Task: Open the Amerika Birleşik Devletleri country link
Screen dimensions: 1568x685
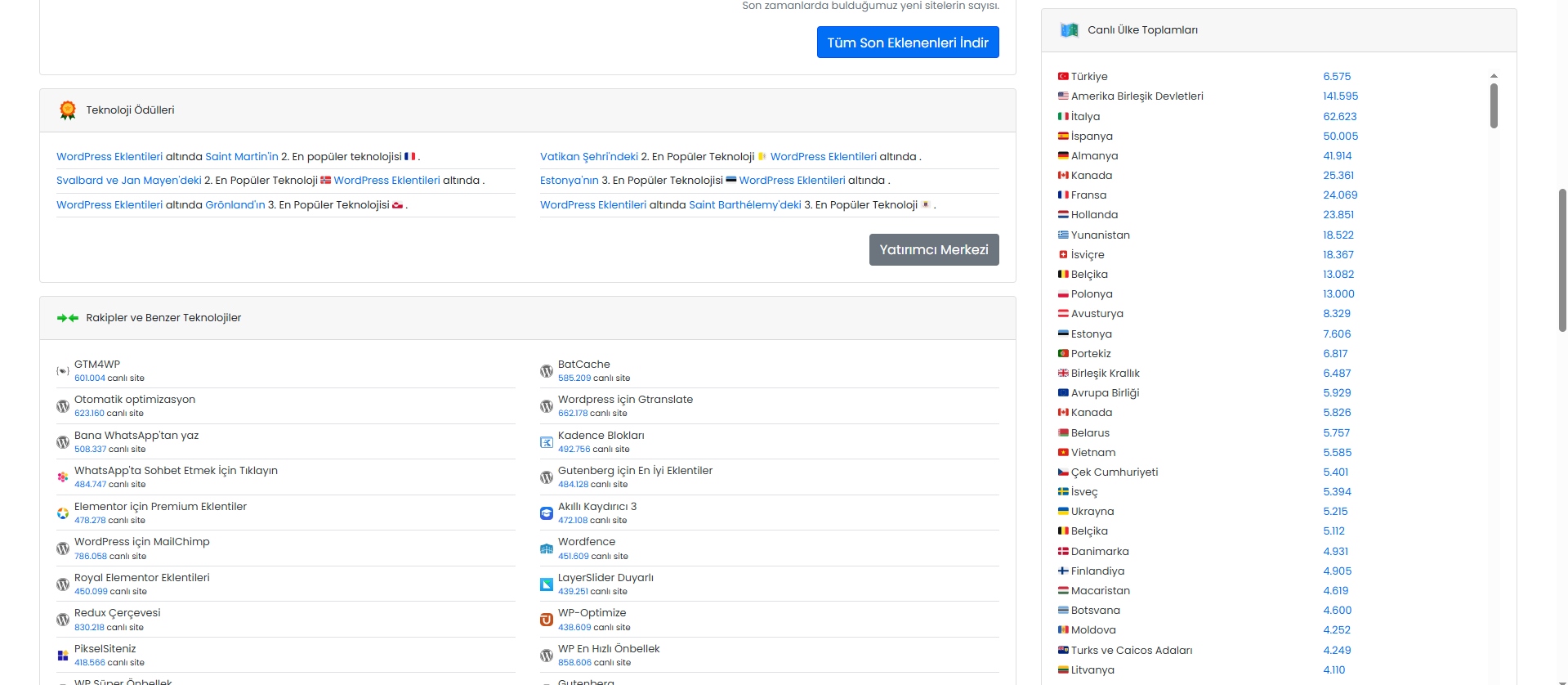Action: (1137, 96)
